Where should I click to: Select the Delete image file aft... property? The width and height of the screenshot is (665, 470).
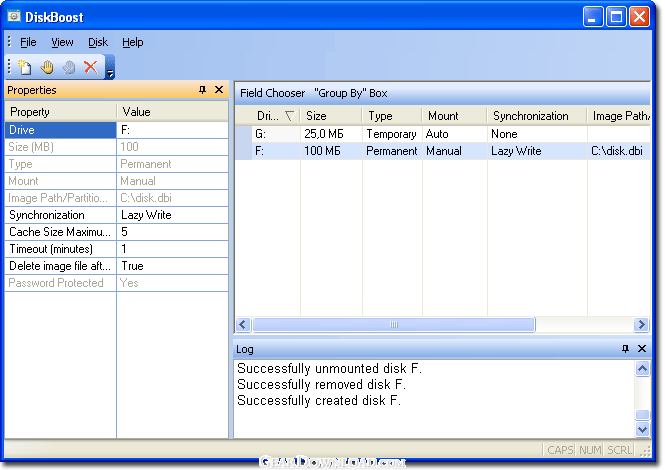pos(61,266)
